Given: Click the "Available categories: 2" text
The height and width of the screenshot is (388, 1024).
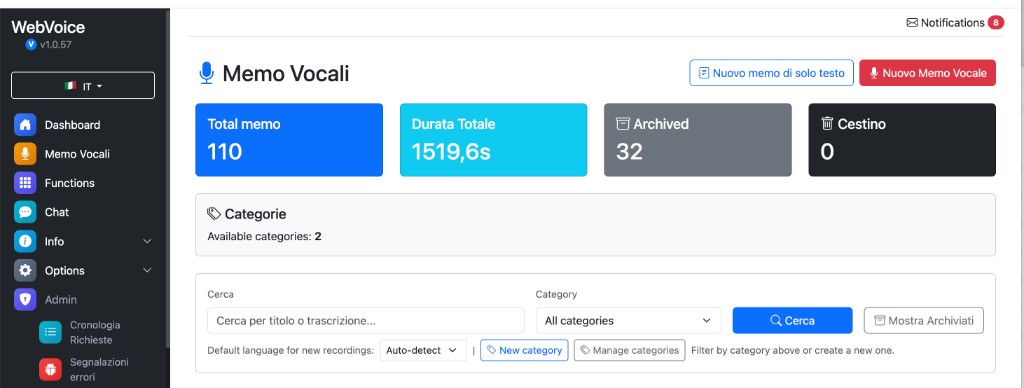Looking at the screenshot, I should (x=264, y=236).
